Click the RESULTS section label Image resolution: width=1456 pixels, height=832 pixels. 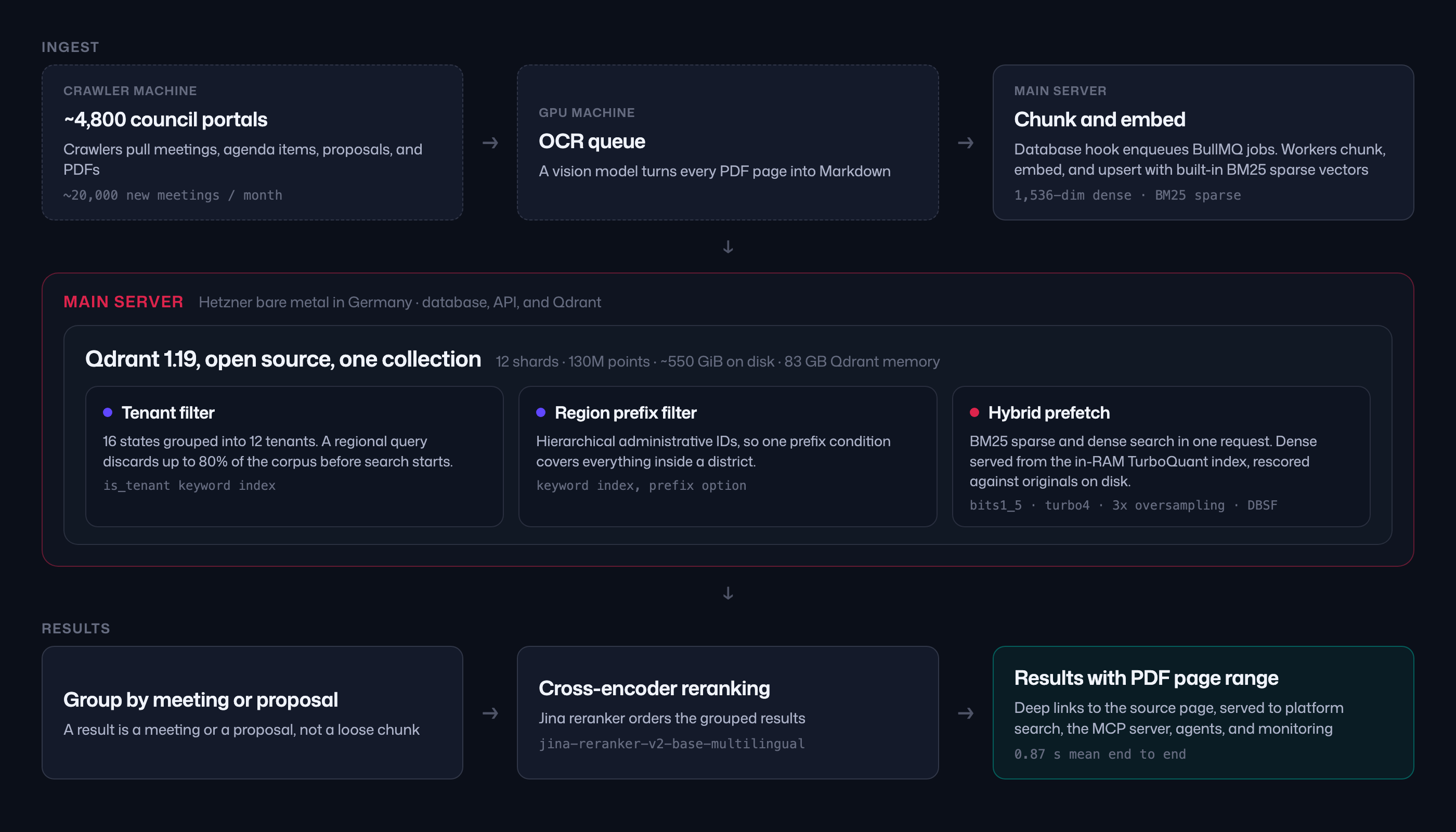[76, 628]
